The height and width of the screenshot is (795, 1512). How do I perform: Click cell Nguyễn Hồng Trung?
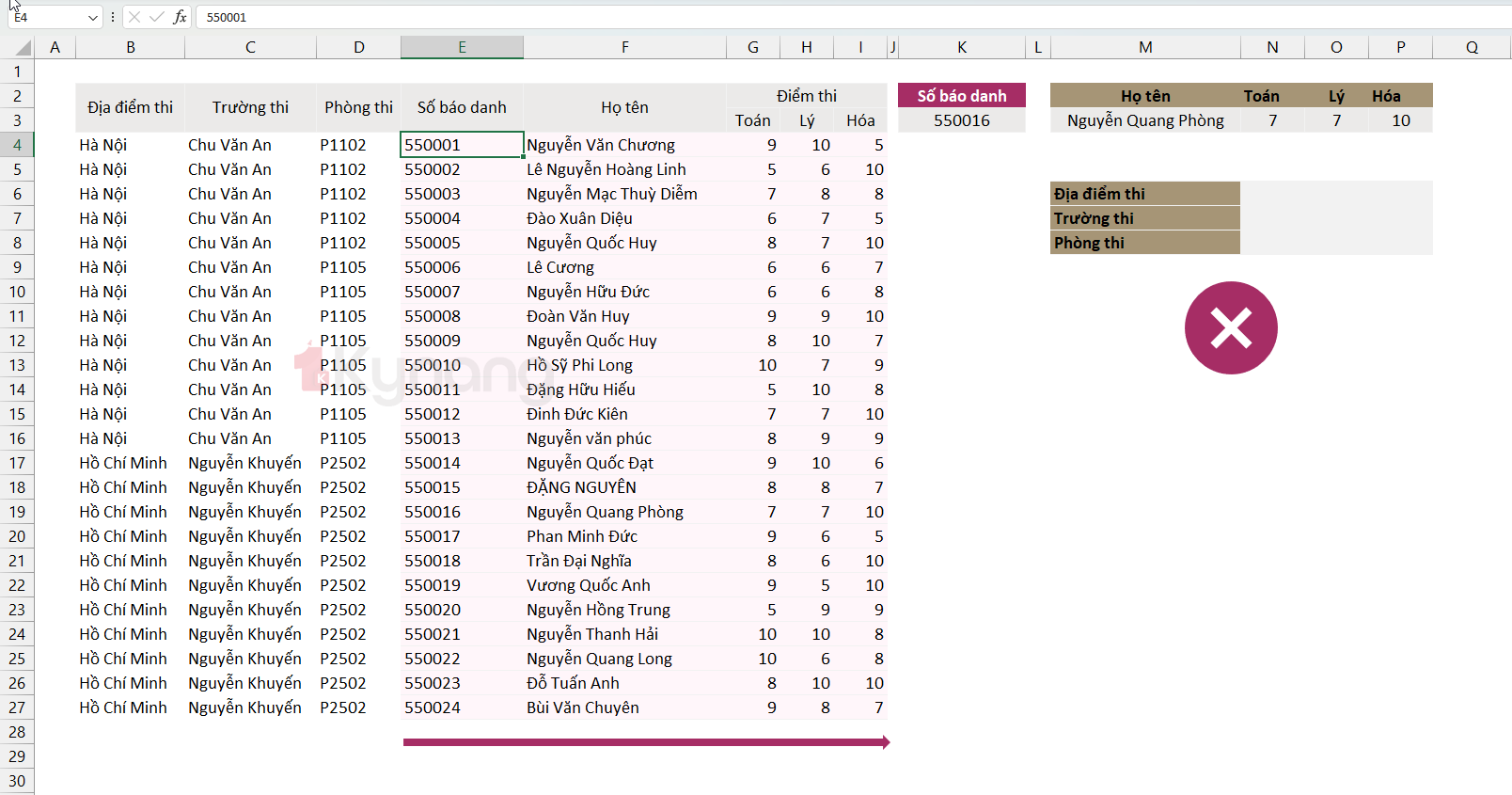pos(624,610)
